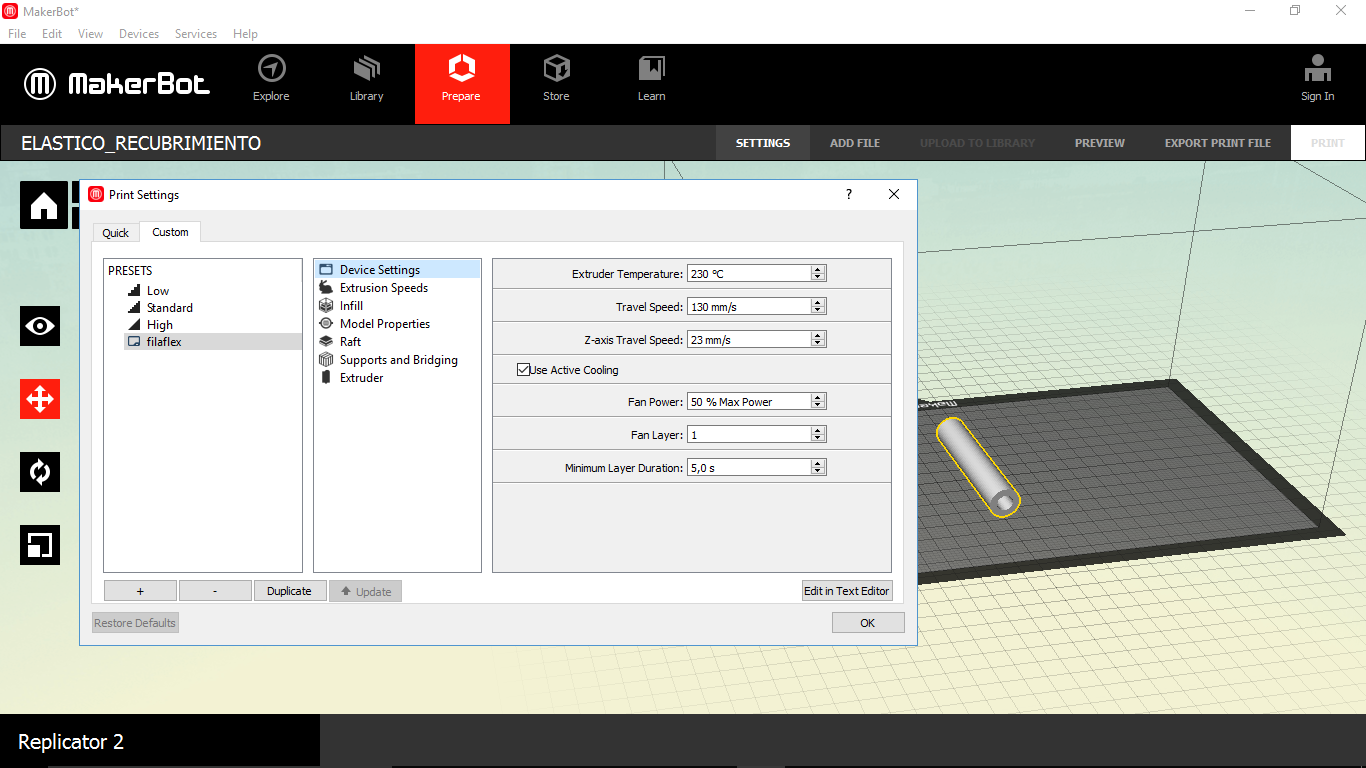Open the Devices menu

139,33
